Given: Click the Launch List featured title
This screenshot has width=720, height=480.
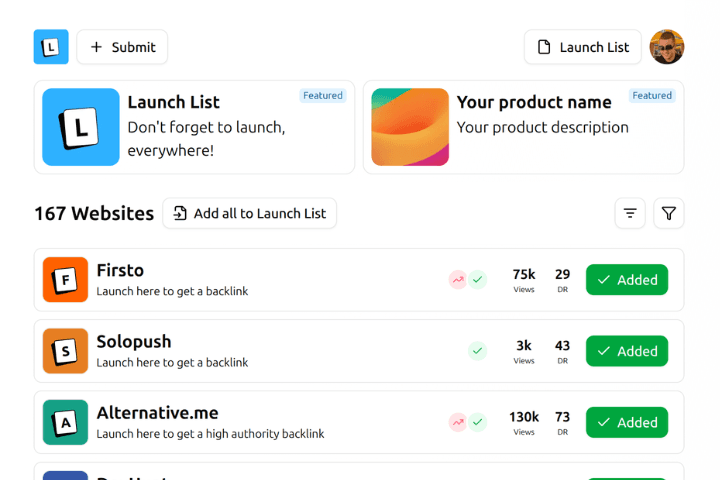Looking at the screenshot, I should [174, 102].
